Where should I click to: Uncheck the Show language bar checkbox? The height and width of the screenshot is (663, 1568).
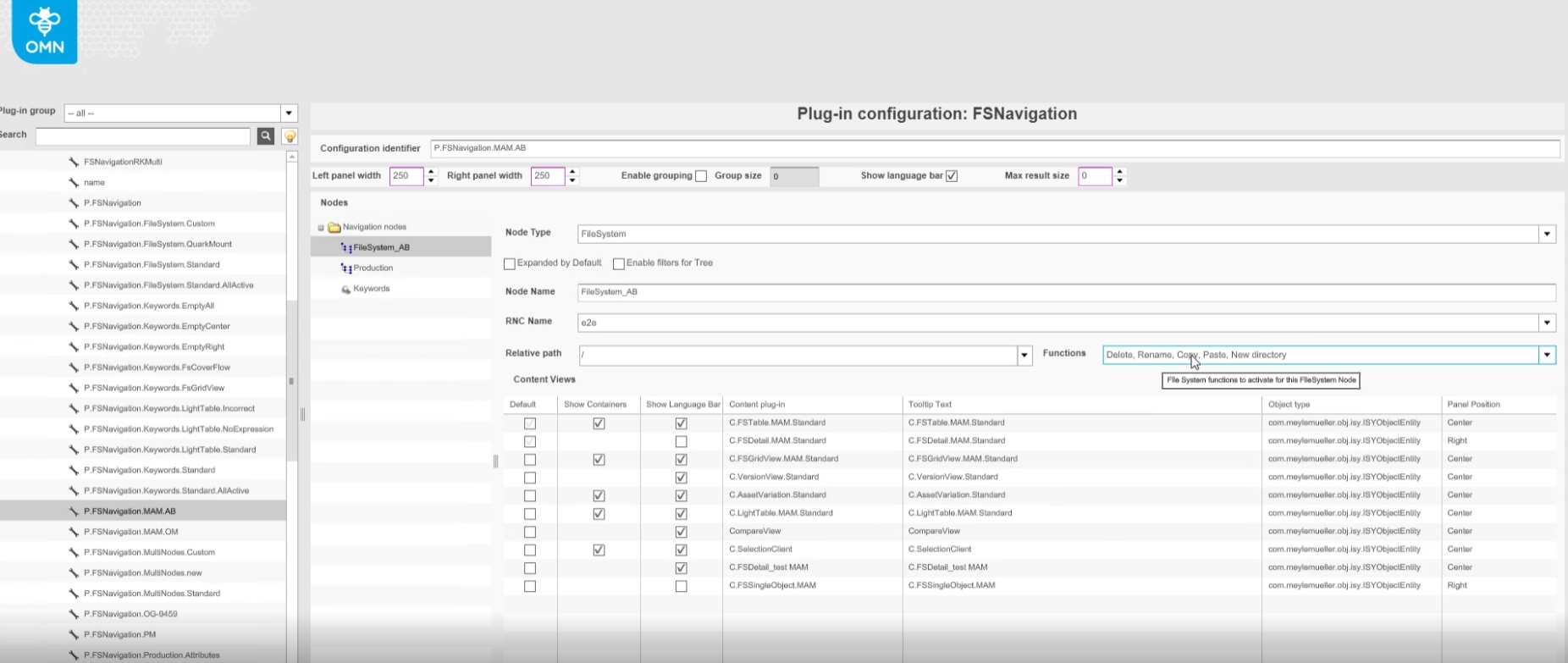(x=952, y=176)
